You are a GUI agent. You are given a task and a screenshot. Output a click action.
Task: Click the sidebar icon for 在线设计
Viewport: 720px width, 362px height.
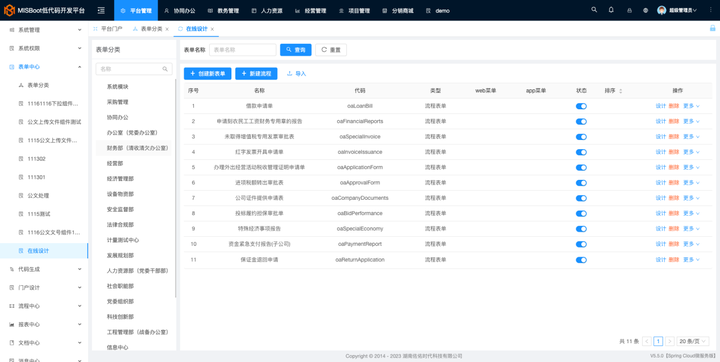pos(21,251)
